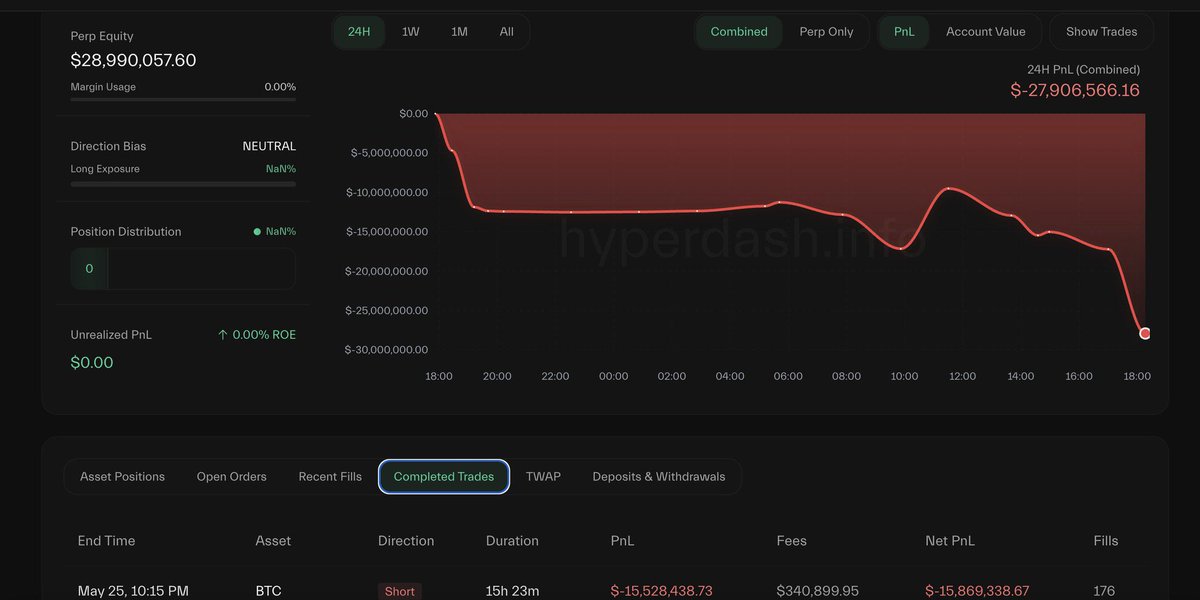The width and height of the screenshot is (1200, 600).
Task: Click the May 25, 10:15 PM cell
Action: pyautogui.click(x=133, y=591)
